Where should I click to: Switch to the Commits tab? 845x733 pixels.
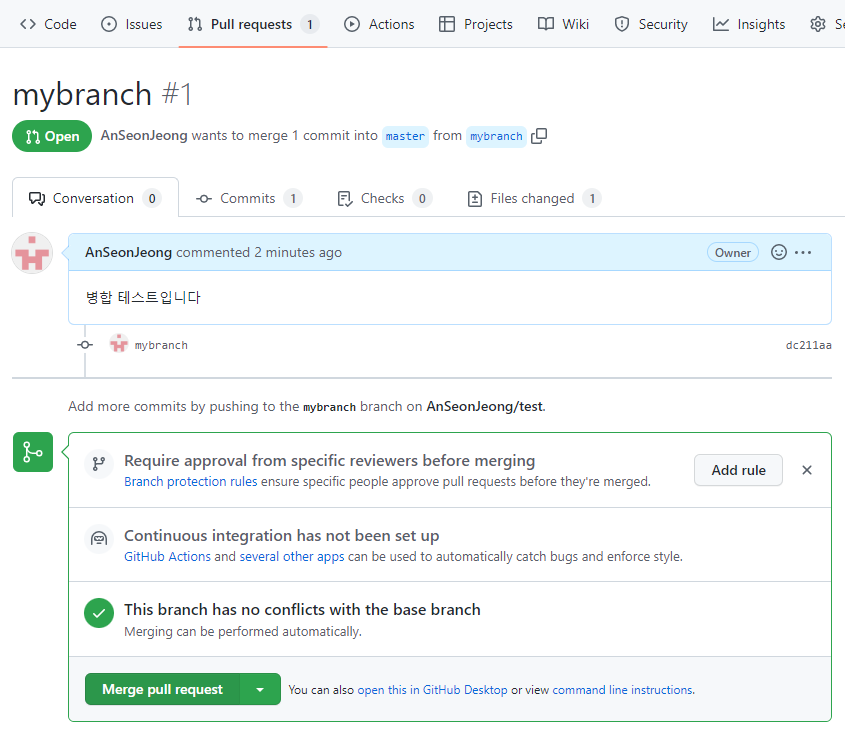click(248, 198)
